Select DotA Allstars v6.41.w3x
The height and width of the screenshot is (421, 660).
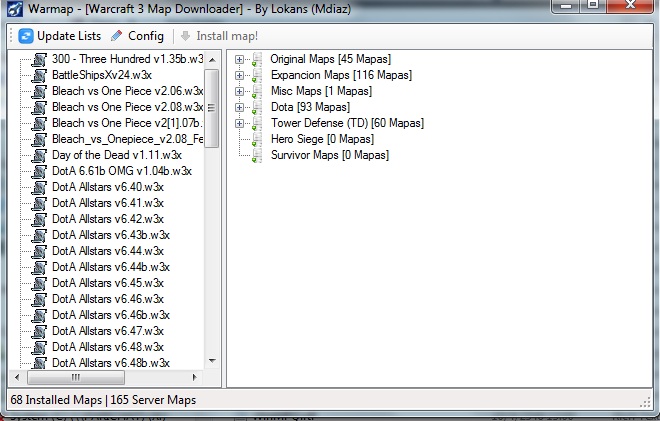click(x=108, y=203)
